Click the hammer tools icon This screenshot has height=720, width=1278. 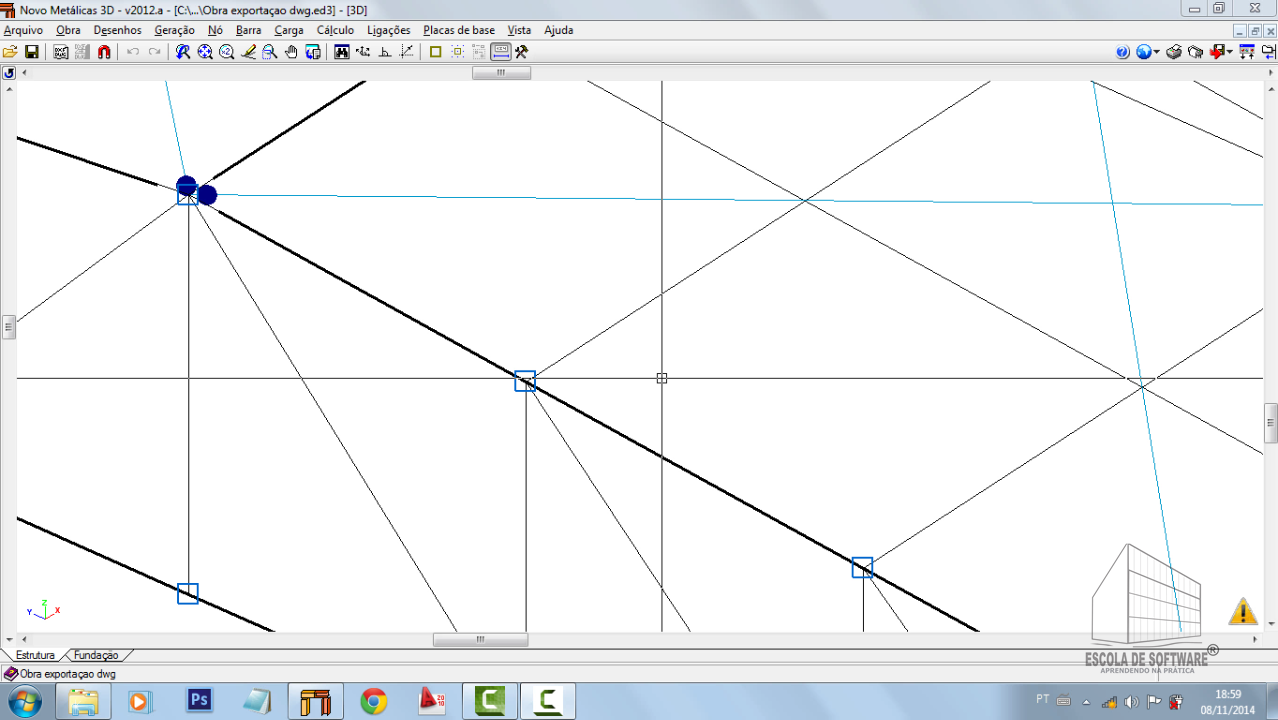[521, 52]
